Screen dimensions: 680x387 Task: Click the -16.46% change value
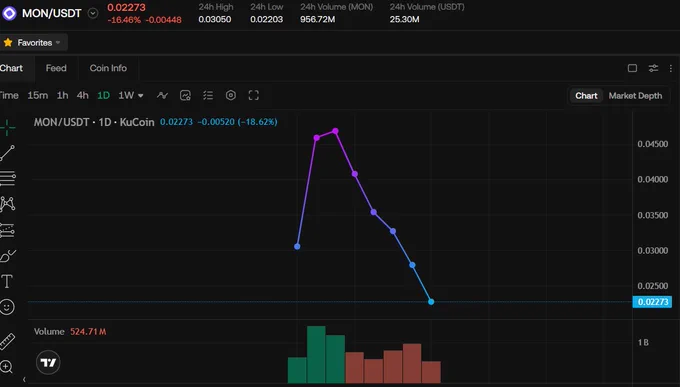click(124, 20)
